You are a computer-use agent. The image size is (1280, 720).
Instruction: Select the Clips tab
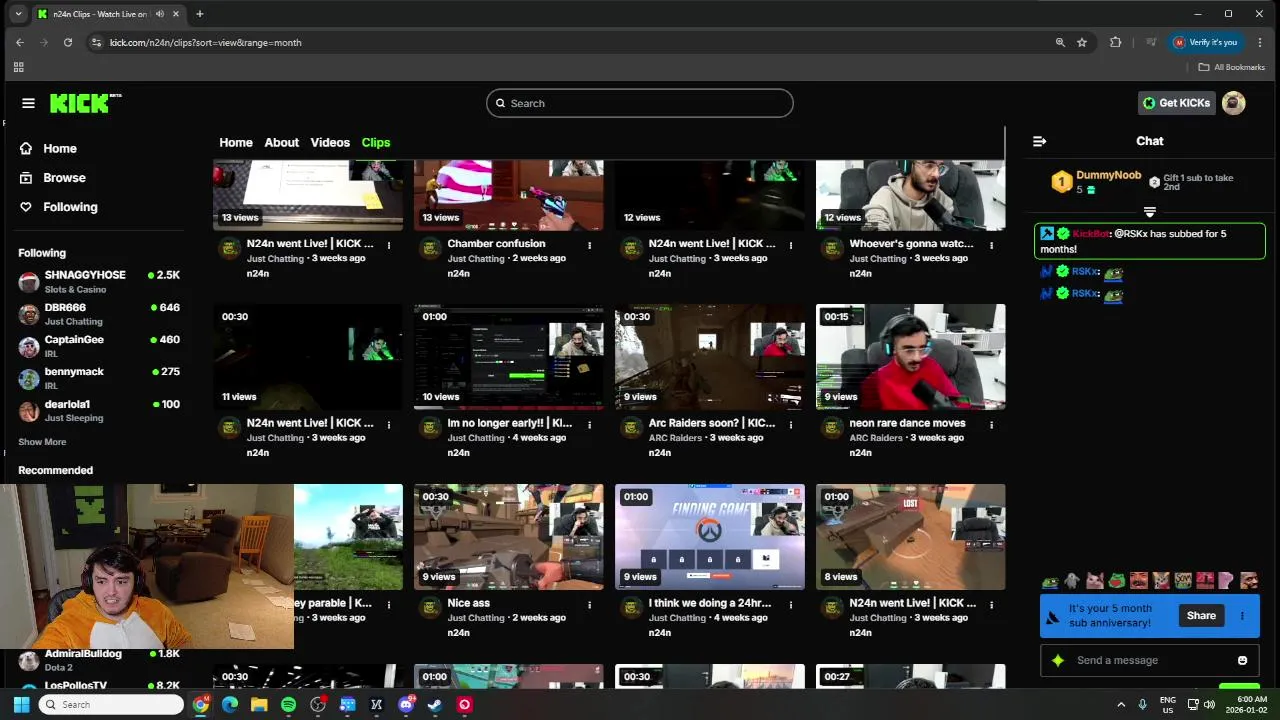[x=376, y=142]
